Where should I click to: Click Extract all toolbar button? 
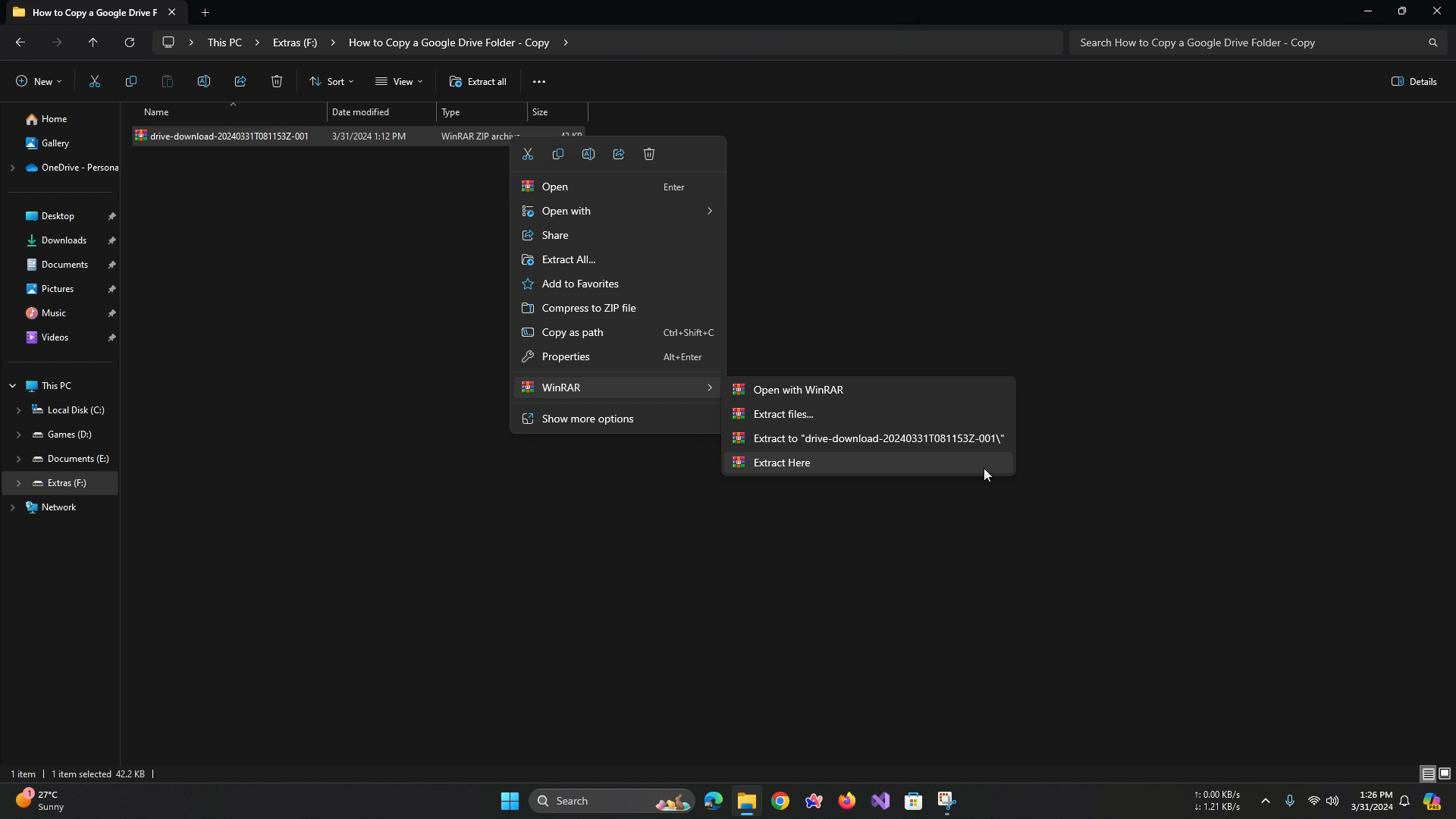click(478, 82)
